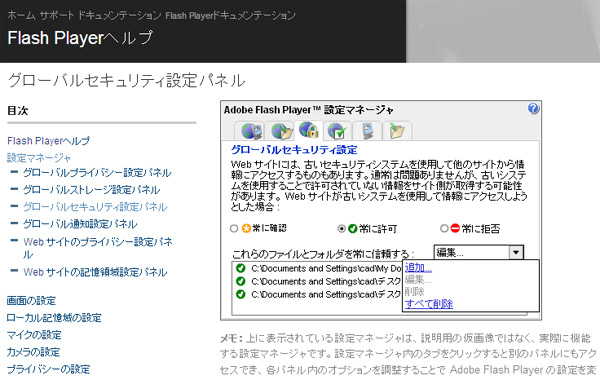
Task: Open 画面の設定 link
Action: 31,301
